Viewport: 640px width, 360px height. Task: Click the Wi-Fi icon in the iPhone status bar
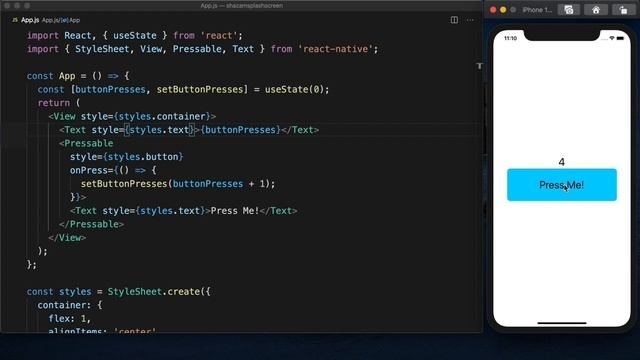pos(612,38)
